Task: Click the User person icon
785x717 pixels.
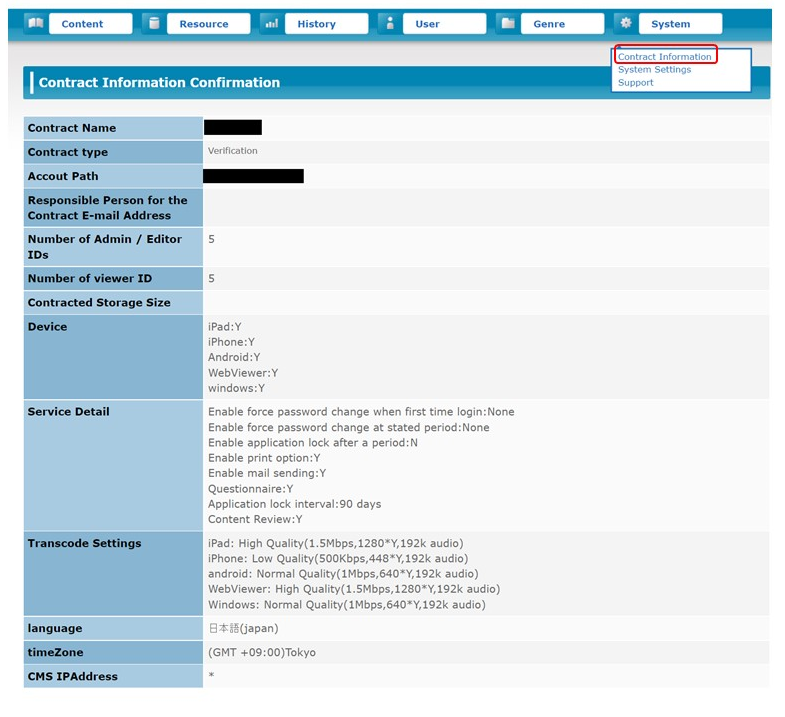Action: point(390,23)
